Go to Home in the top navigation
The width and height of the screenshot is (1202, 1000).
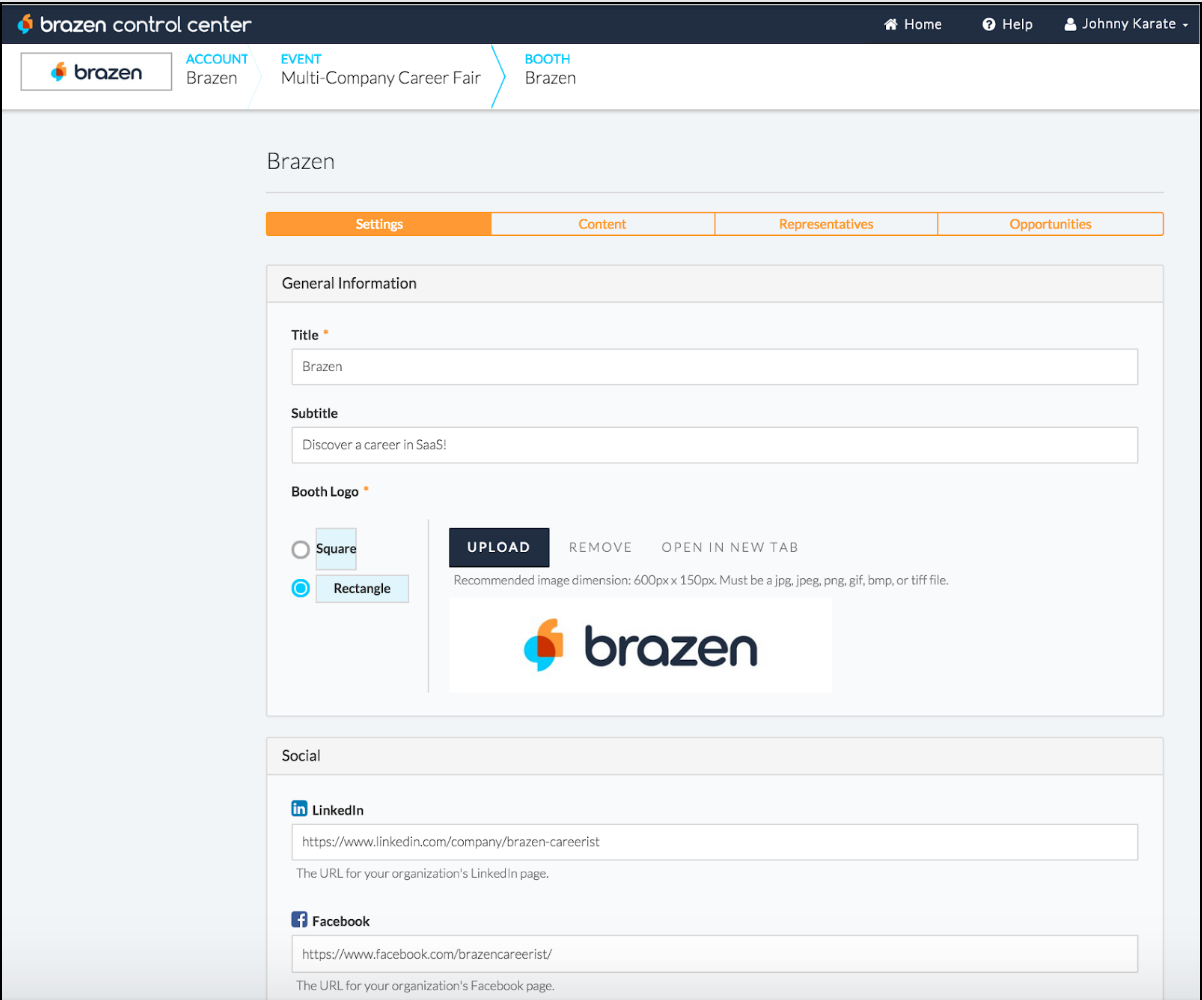pos(913,24)
